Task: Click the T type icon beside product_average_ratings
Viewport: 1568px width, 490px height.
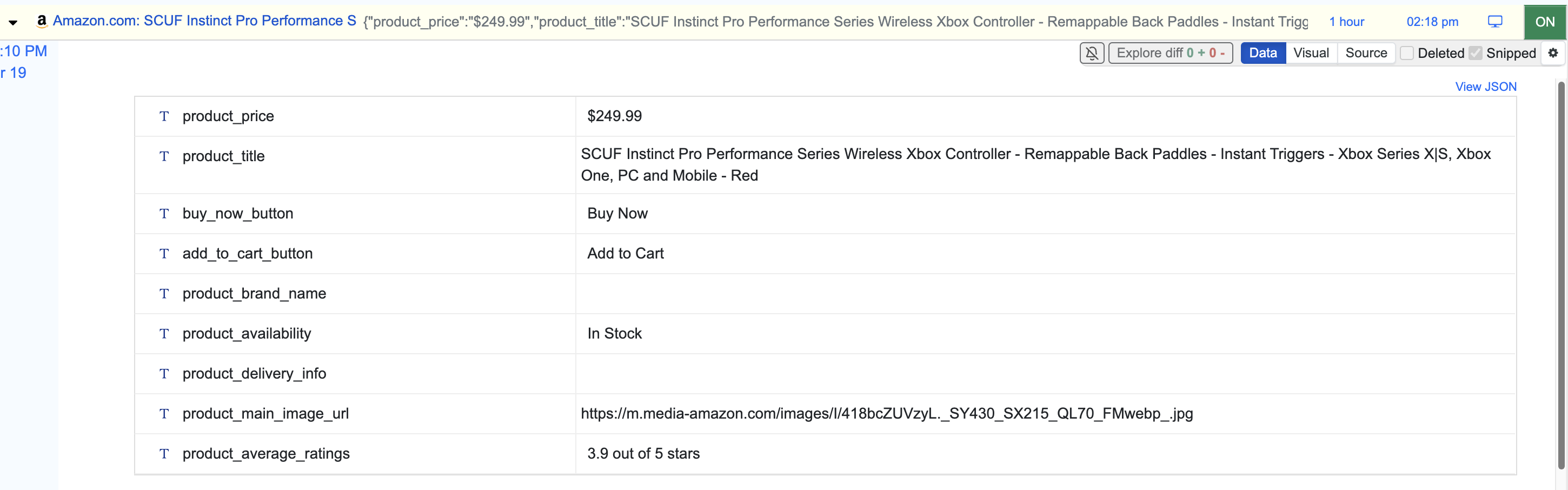Action: click(x=164, y=453)
